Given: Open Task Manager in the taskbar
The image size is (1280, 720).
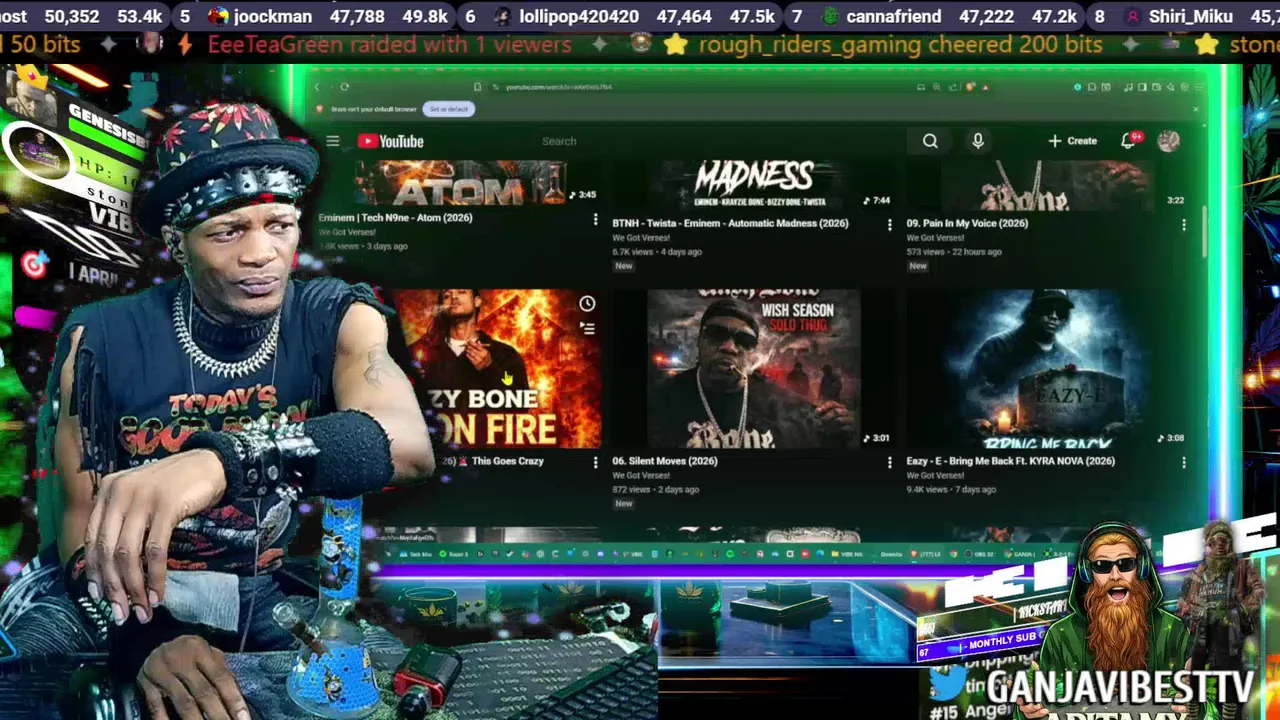Looking at the screenshot, I should tap(415, 553).
